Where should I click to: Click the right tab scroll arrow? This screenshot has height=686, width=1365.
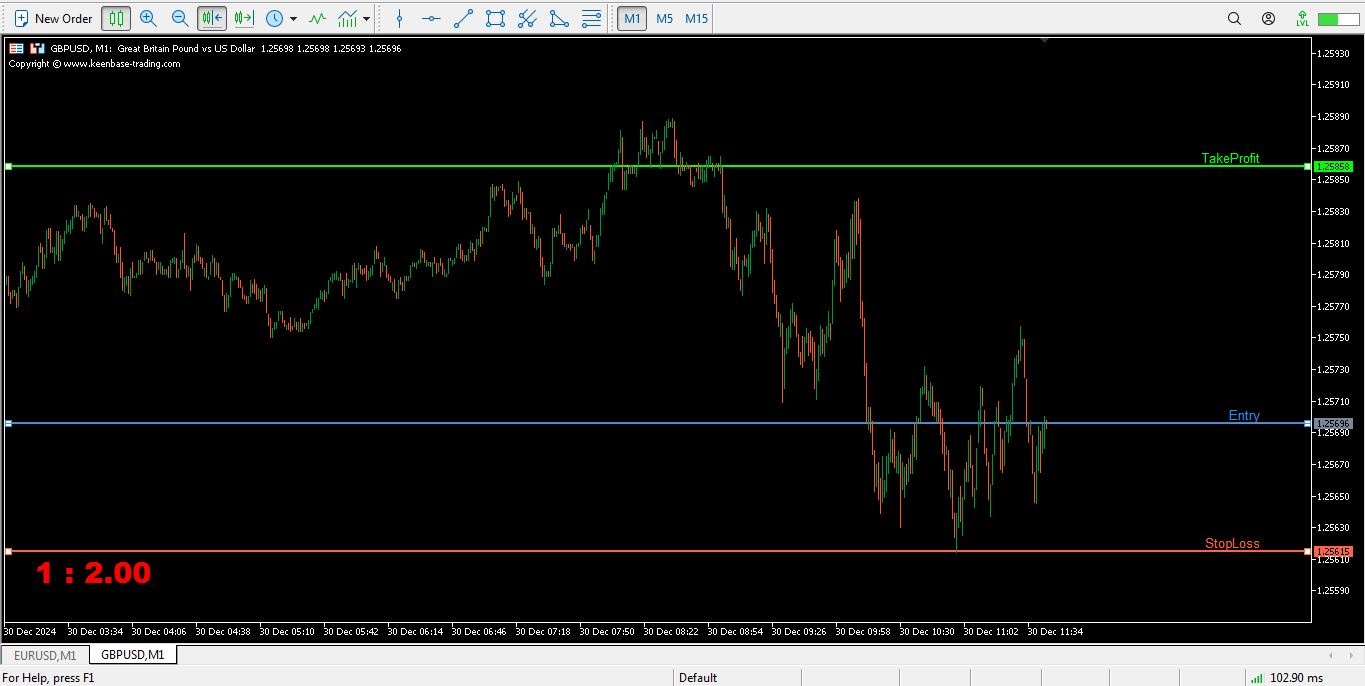(1351, 655)
